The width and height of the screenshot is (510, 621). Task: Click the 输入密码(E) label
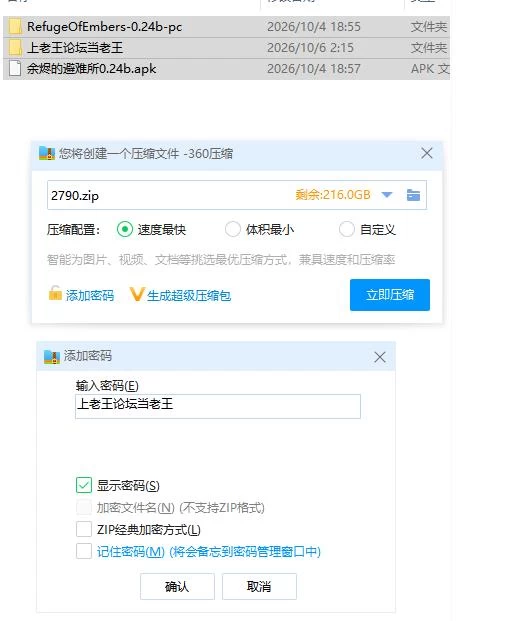pos(107,386)
